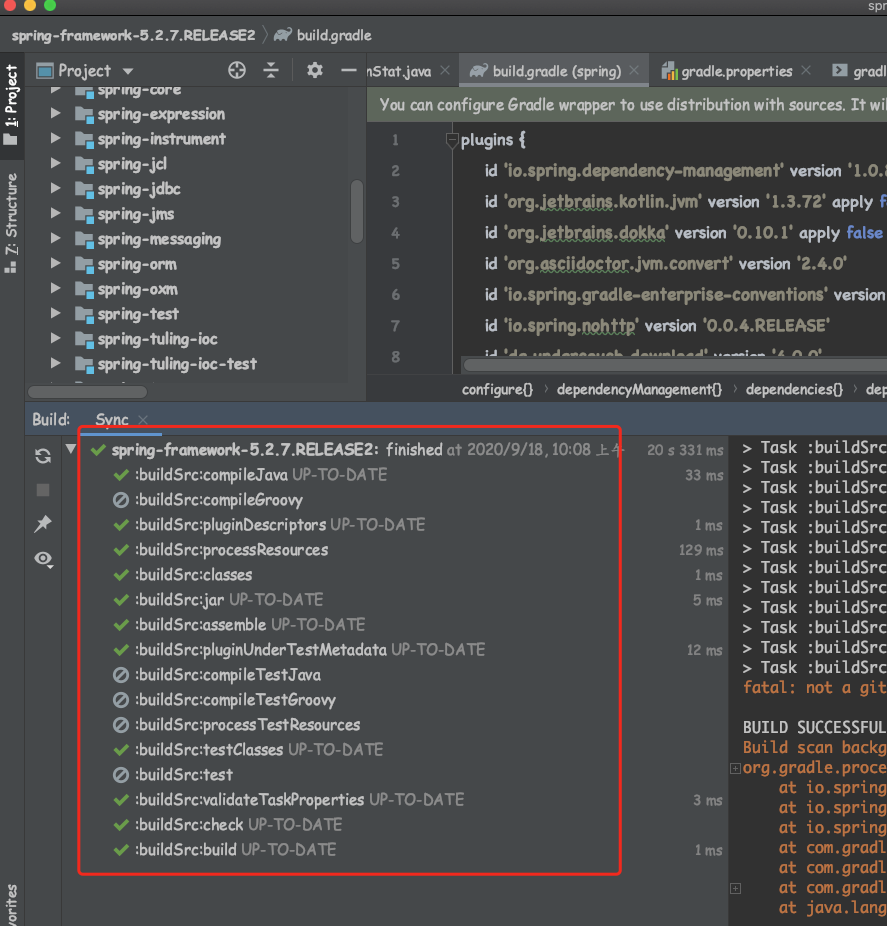Open Project panel settings gear

[x=313, y=71]
